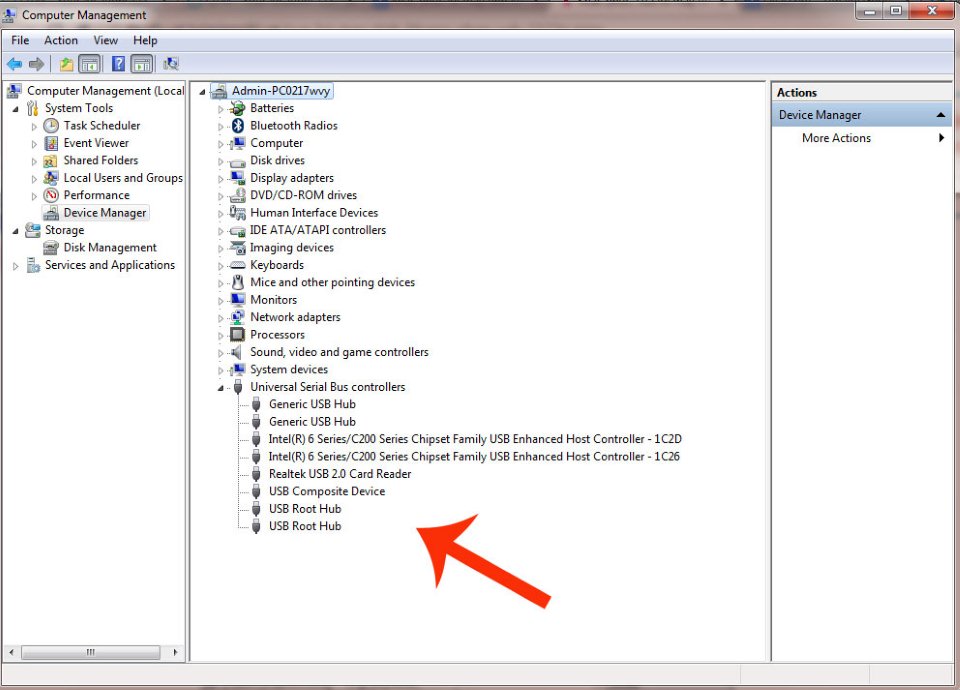Open the File menu
The image size is (960, 690).
[x=20, y=40]
